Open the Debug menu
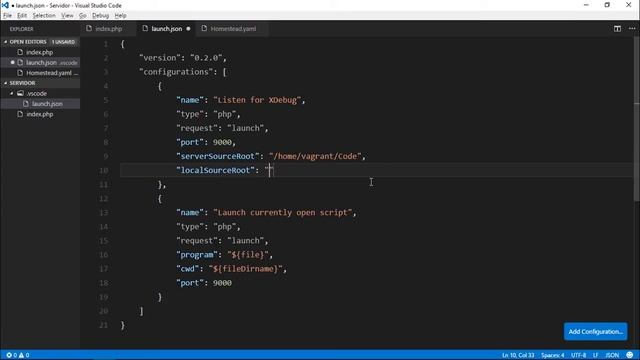The width and height of the screenshot is (640, 360). coord(100,16)
